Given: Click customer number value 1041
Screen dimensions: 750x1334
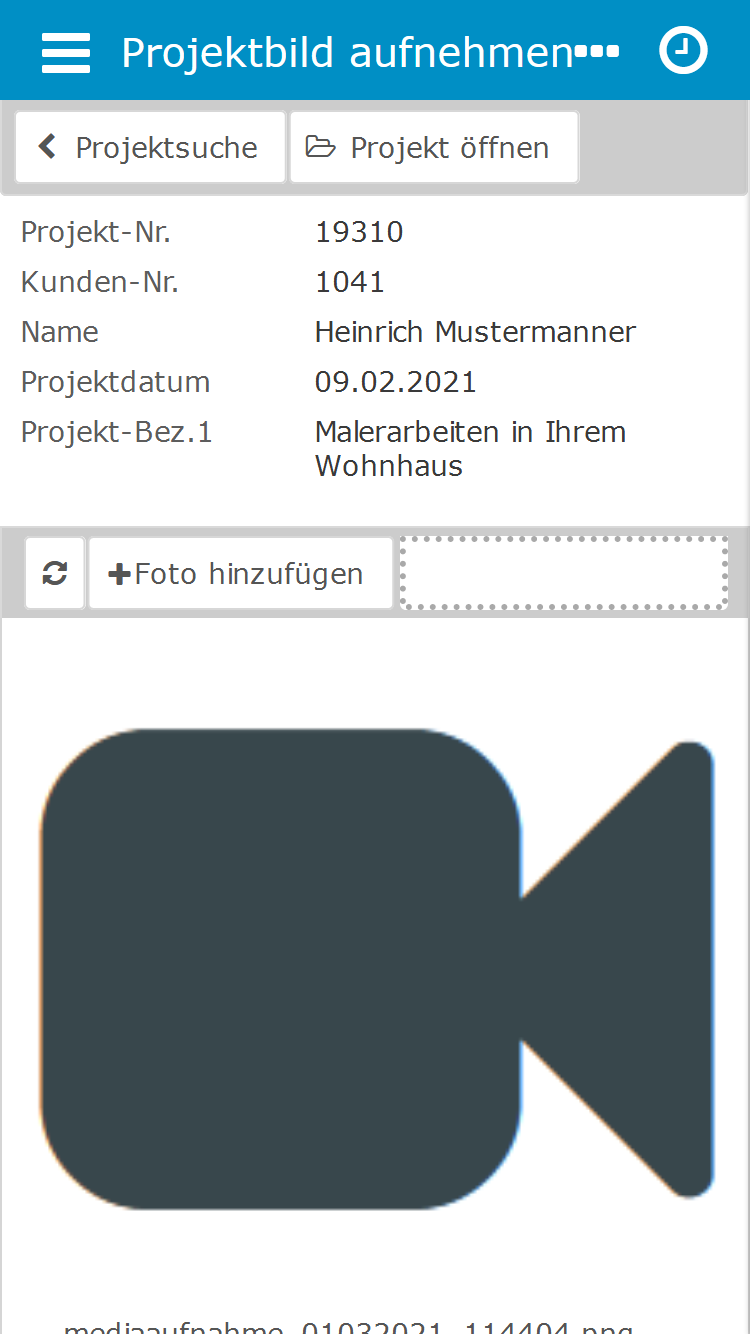Looking at the screenshot, I should point(350,282).
